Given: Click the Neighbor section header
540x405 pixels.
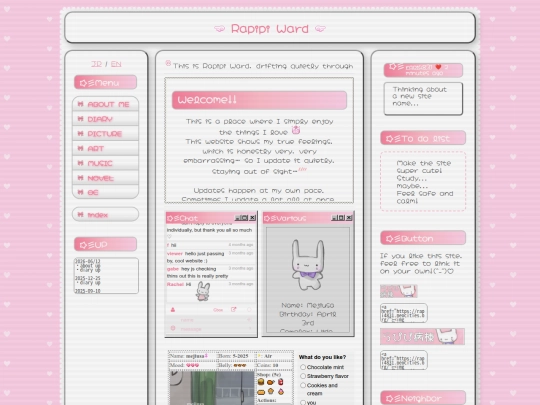Looking at the screenshot, I should [x=423, y=398].
